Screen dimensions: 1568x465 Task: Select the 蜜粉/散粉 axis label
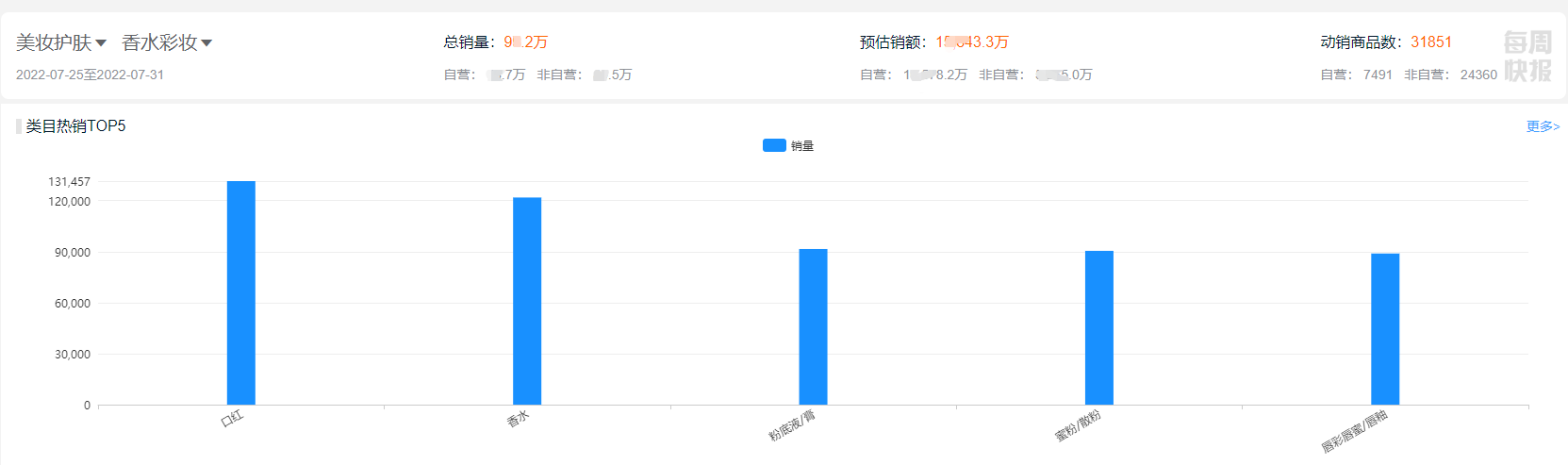click(x=1078, y=426)
